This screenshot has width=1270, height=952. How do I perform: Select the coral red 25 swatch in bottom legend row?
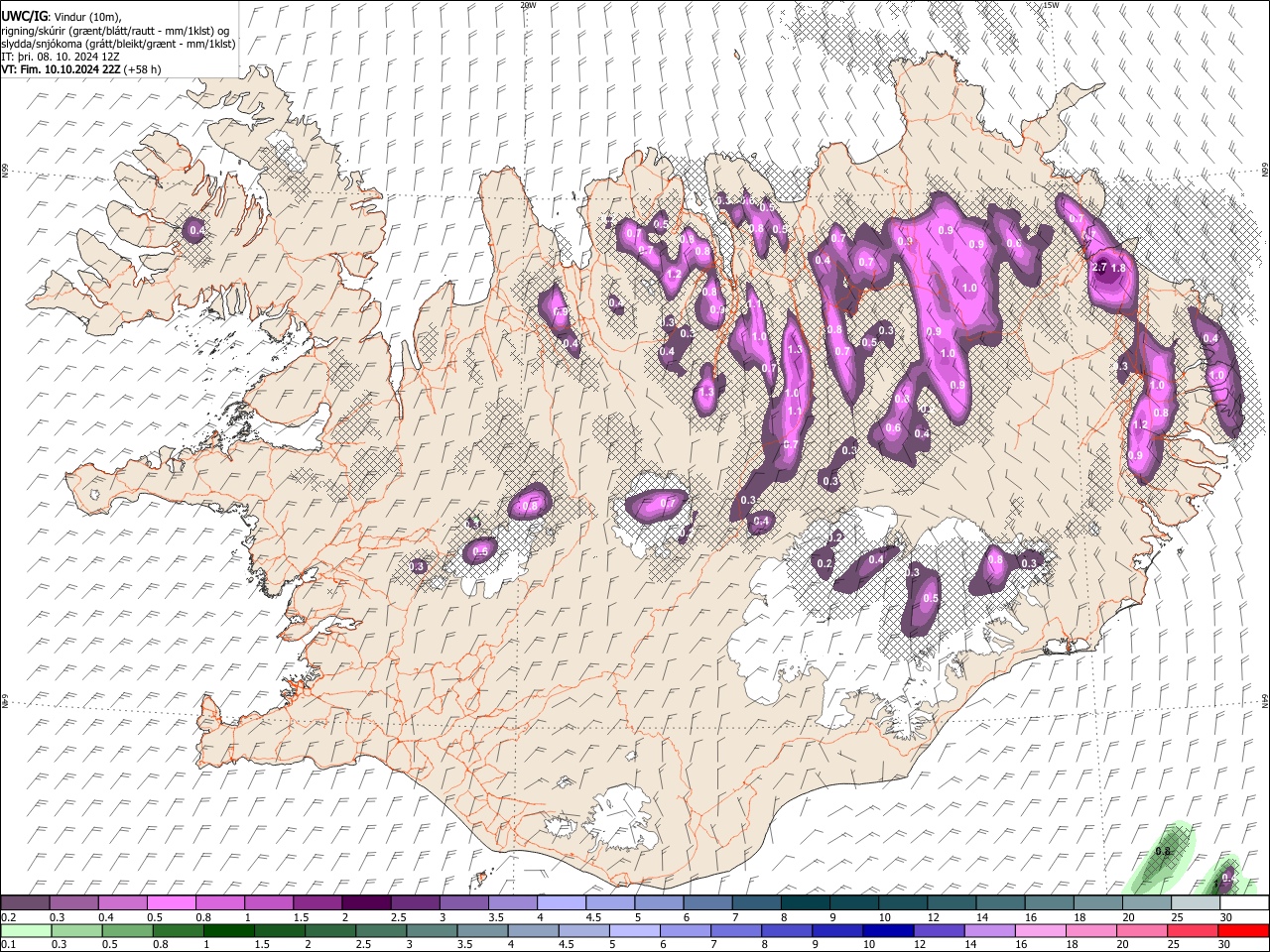[x=1193, y=931]
